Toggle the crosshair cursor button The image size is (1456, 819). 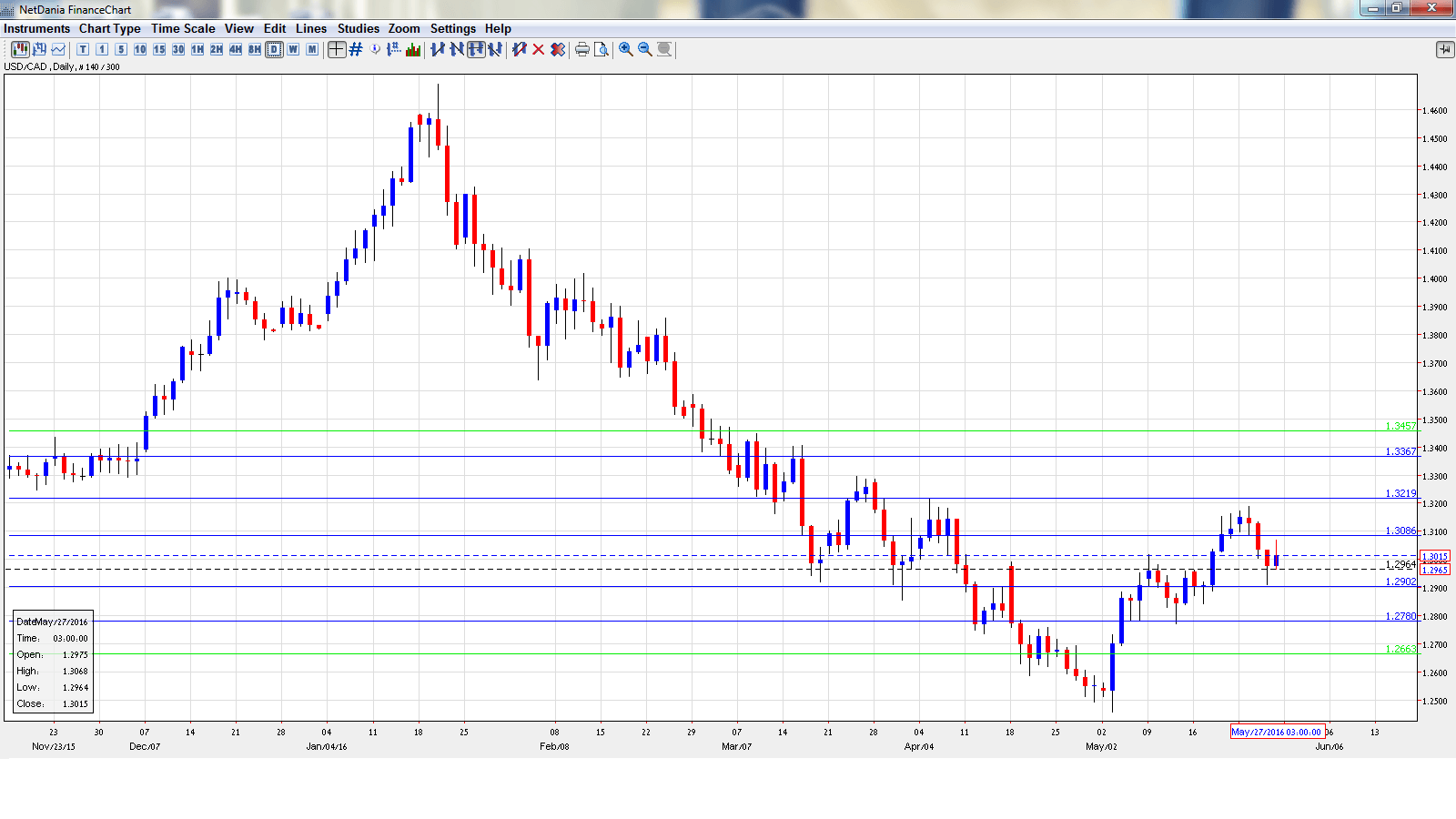pyautogui.click(x=337, y=49)
